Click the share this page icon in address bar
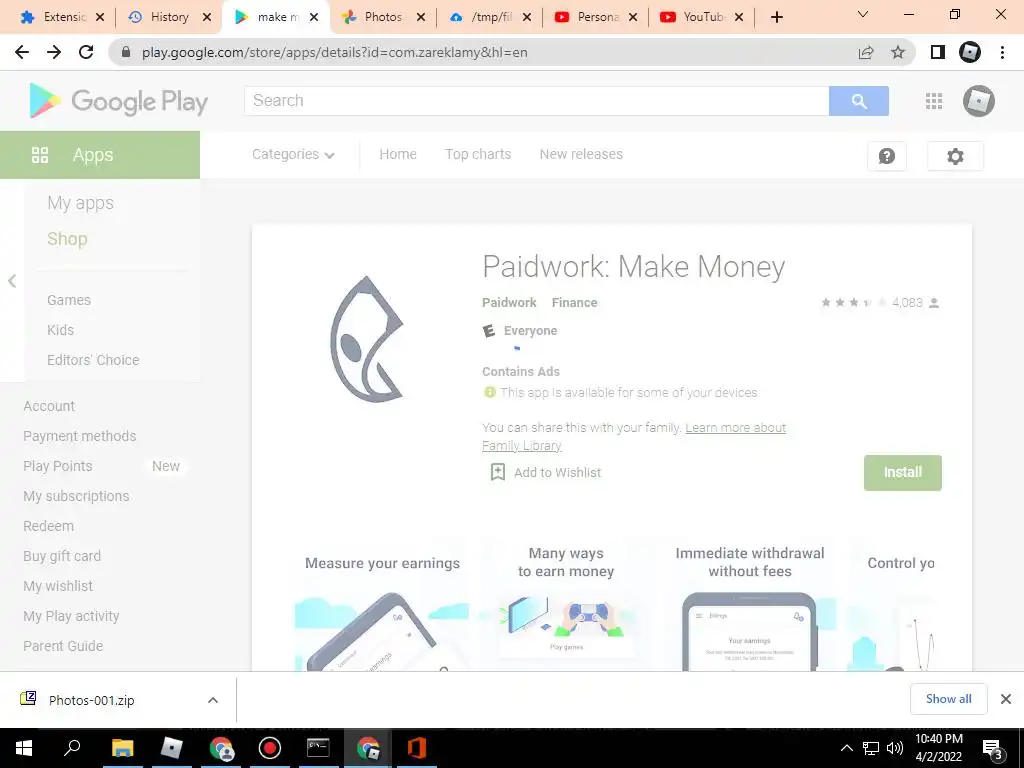The width and height of the screenshot is (1024, 768). click(x=866, y=52)
